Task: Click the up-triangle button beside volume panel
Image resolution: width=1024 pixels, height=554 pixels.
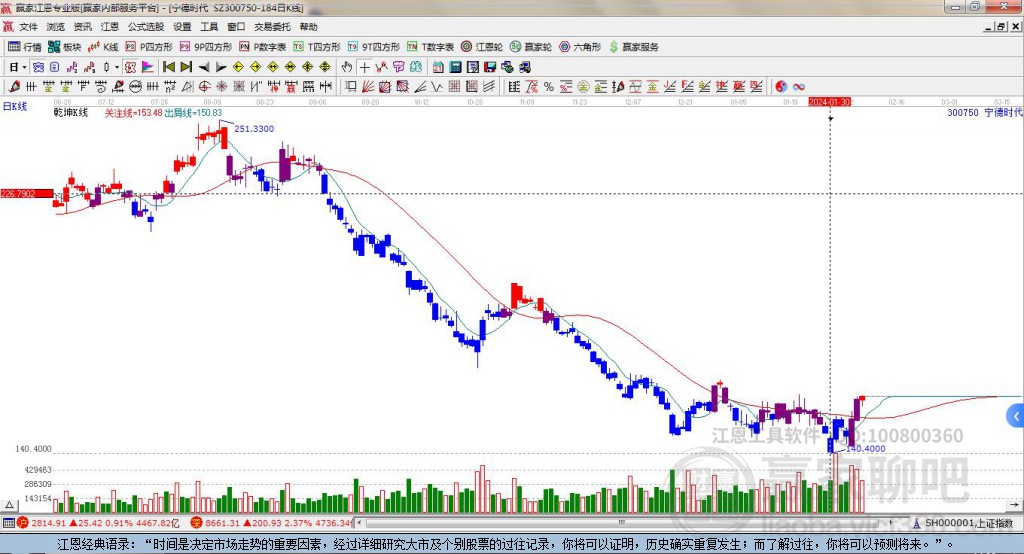Action: (9, 505)
